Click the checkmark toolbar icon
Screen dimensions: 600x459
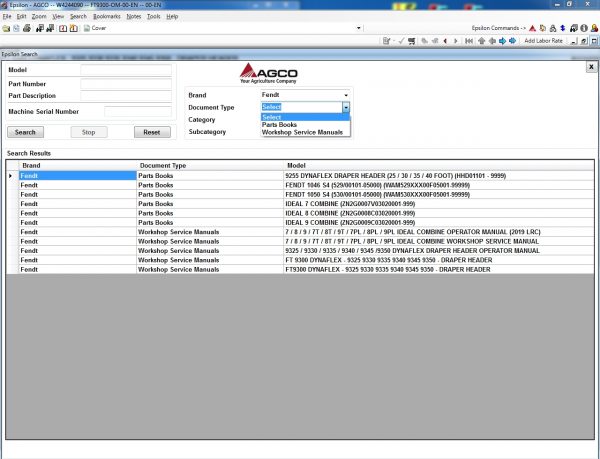click(401, 41)
